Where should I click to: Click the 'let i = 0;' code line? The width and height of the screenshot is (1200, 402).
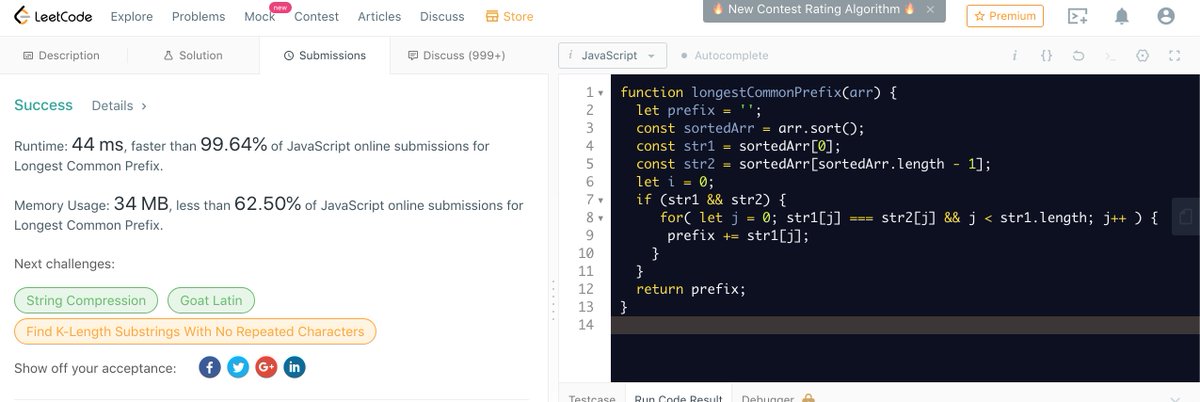(675, 181)
